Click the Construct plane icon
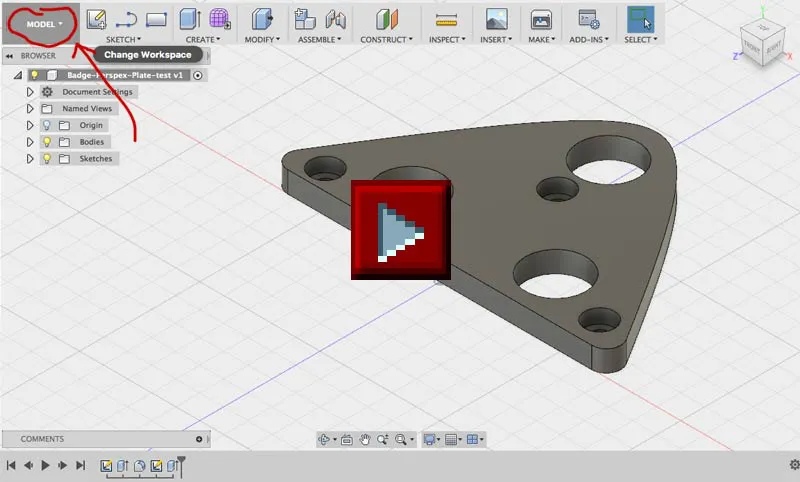800x482 pixels. click(x=387, y=20)
